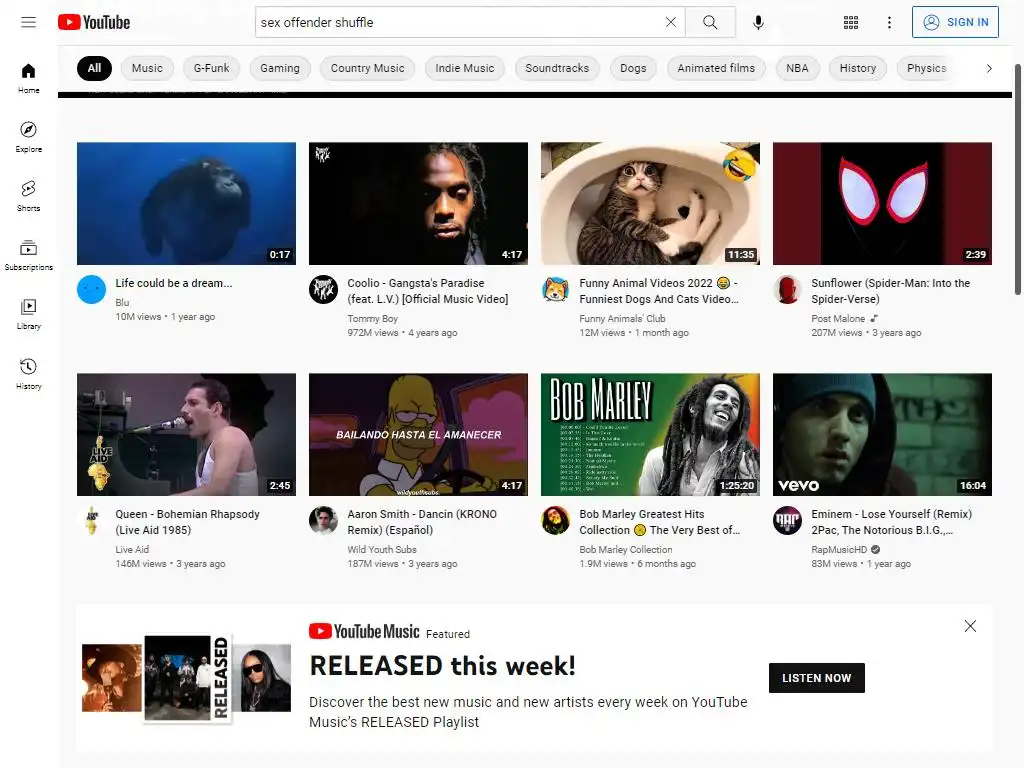Open Bob Marley Greatest Hits title
The height and width of the screenshot is (768, 1024).
660,522
